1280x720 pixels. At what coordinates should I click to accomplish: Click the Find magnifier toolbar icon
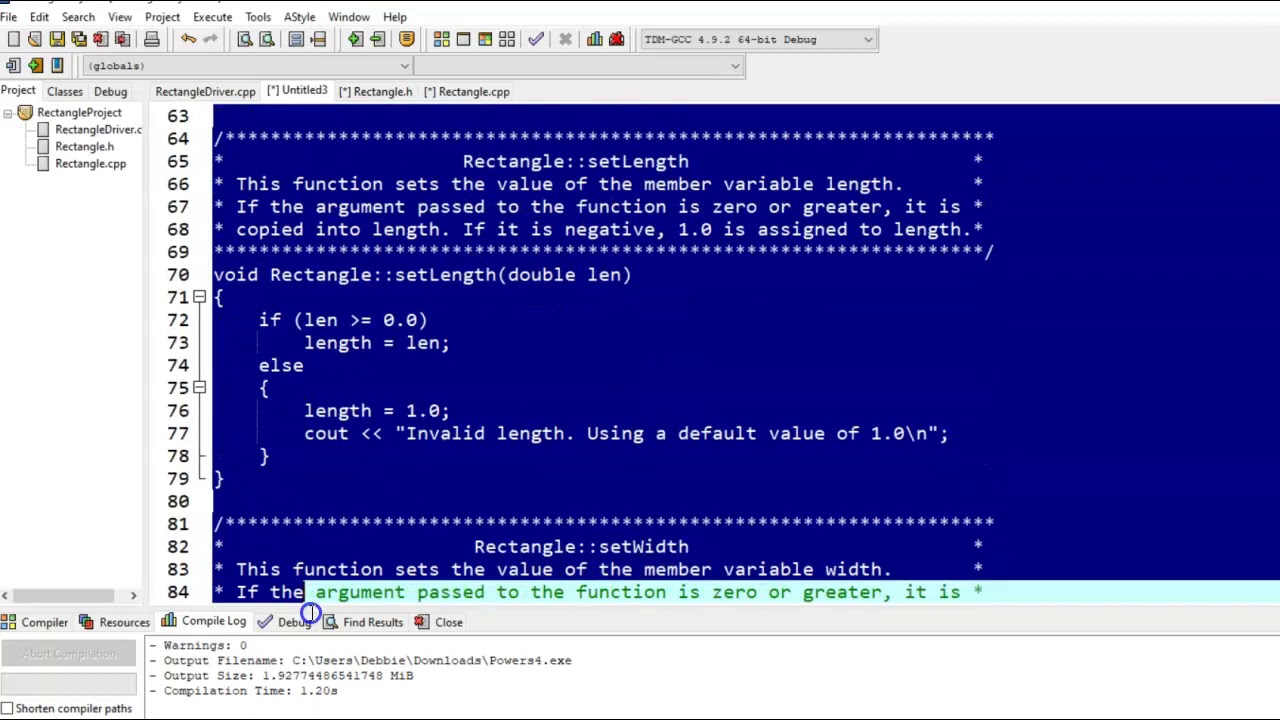coord(245,39)
